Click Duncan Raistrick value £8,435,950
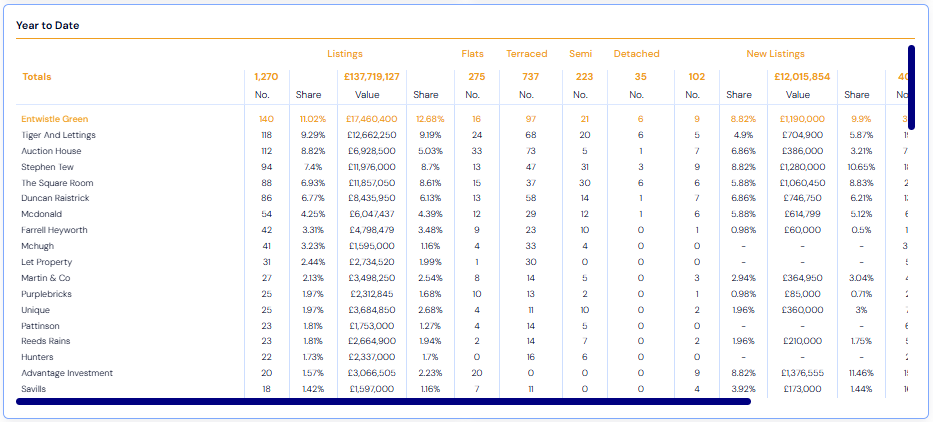Screen dimensions: 933x422 point(371,198)
